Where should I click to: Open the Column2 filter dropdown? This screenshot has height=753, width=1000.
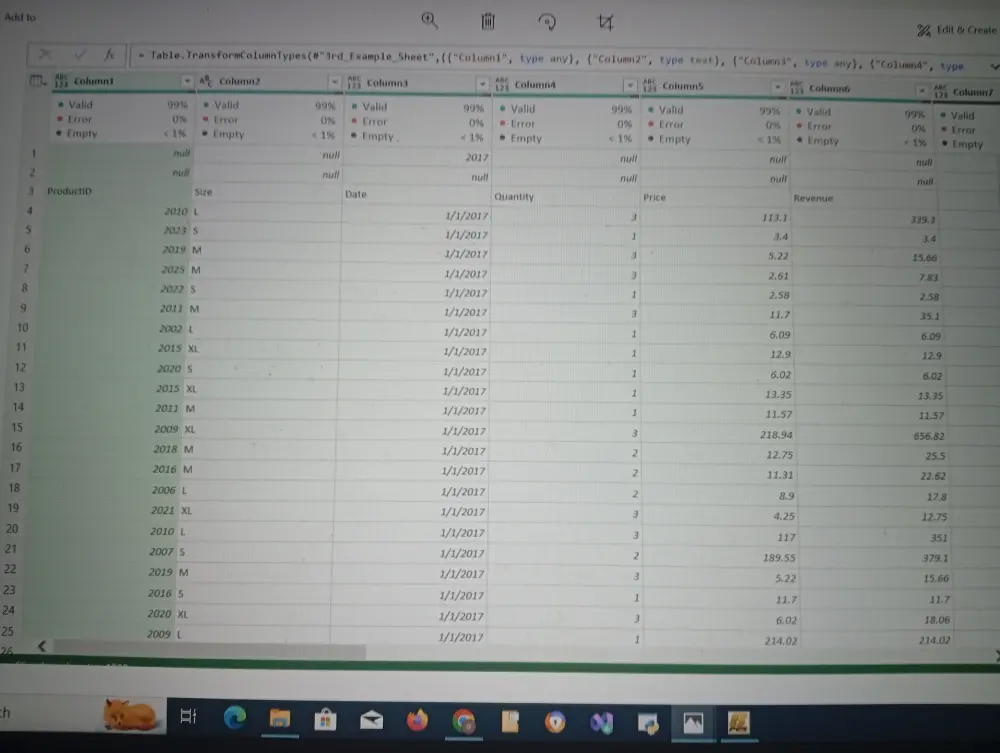tap(334, 82)
